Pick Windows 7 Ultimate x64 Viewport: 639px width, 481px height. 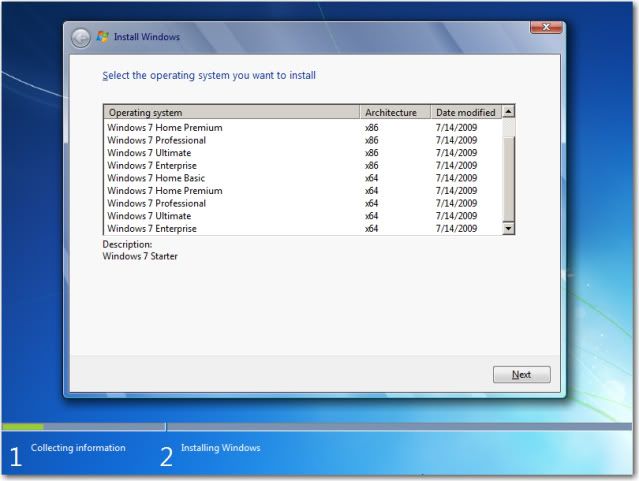303,216
